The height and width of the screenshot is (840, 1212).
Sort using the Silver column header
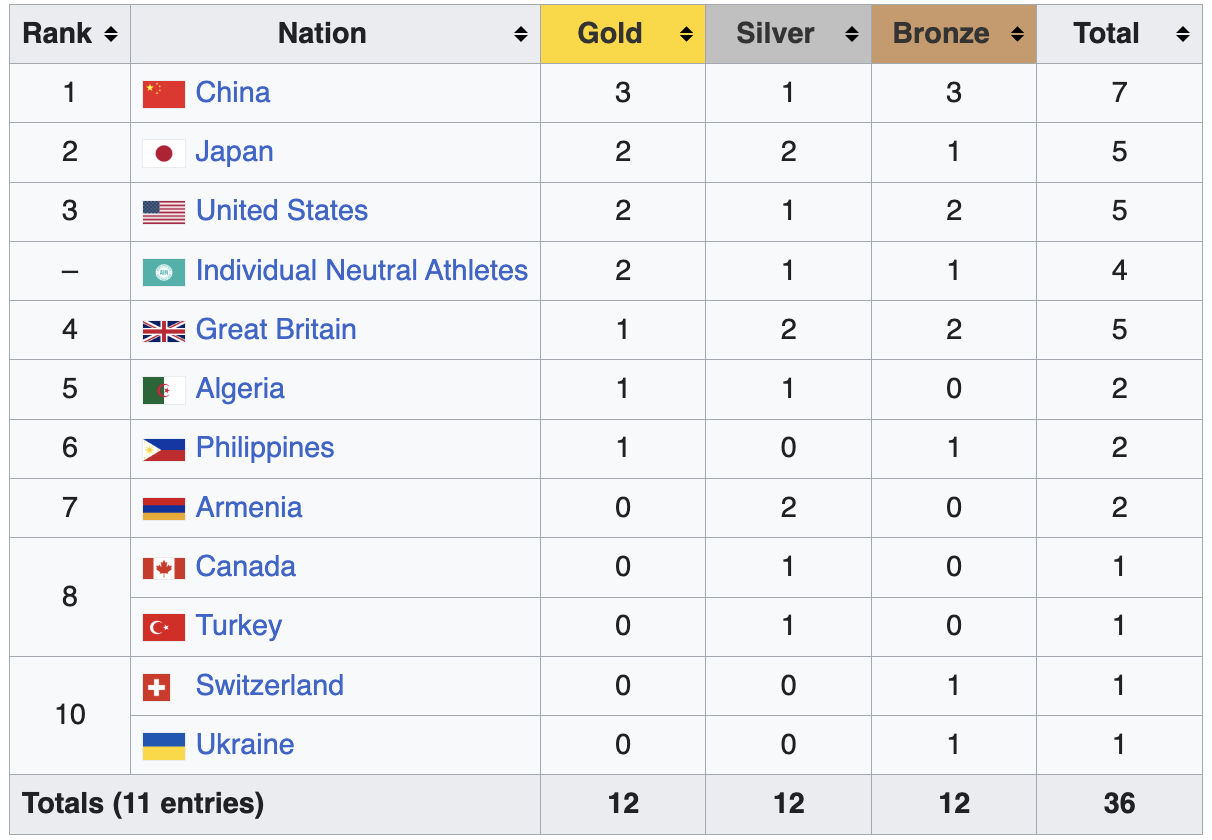pos(775,34)
